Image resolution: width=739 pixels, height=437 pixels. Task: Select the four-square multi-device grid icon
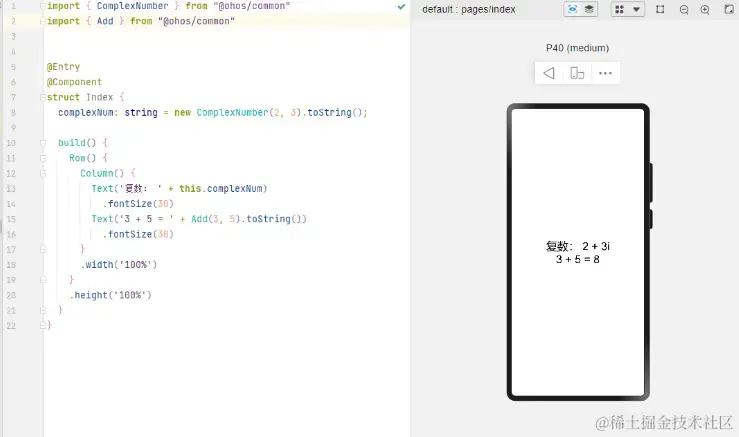619,9
